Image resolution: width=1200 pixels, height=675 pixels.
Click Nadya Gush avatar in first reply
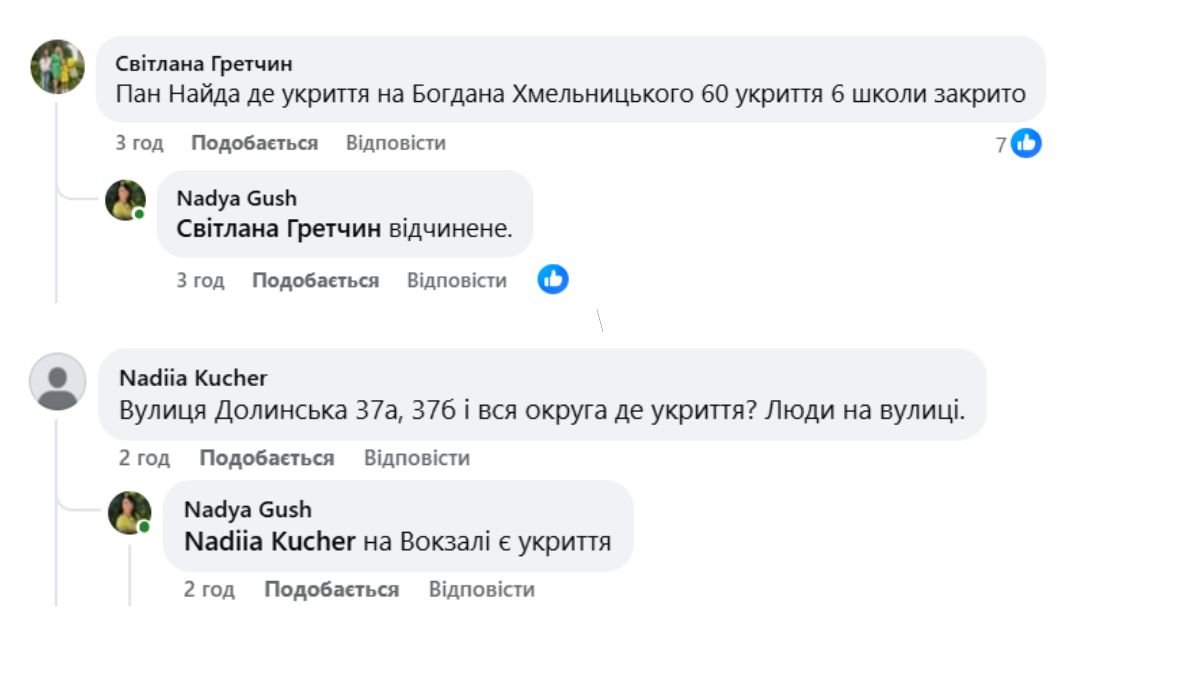(x=125, y=200)
